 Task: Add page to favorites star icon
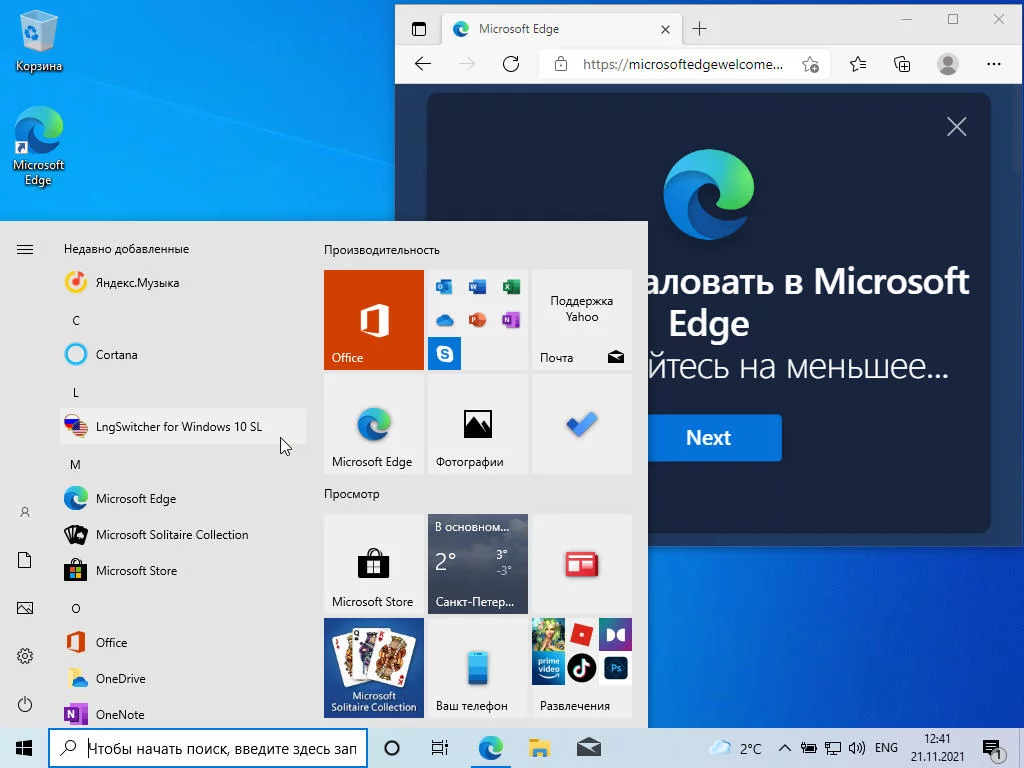point(810,64)
